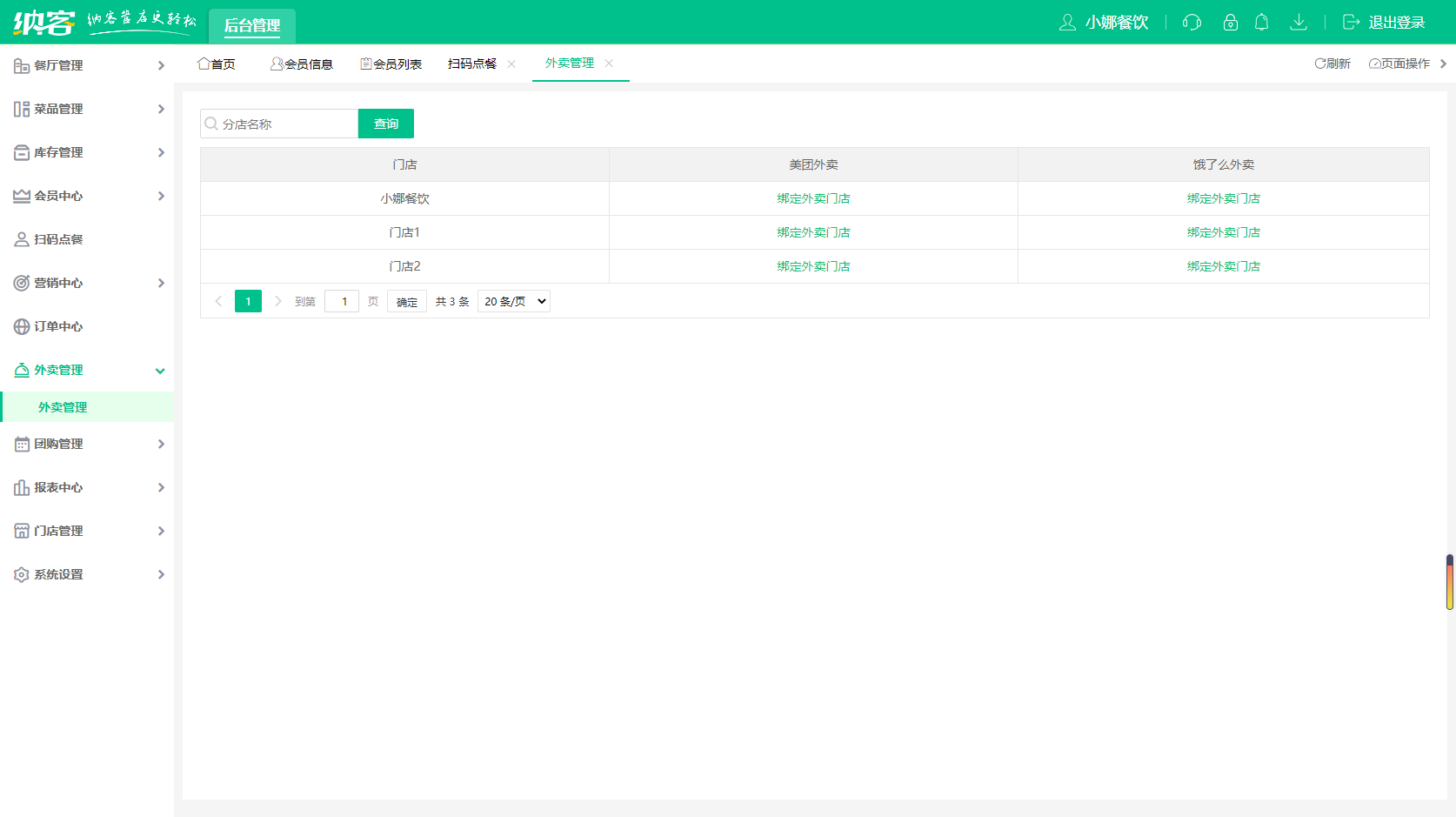Click the customer service headset icon

tap(1192, 23)
